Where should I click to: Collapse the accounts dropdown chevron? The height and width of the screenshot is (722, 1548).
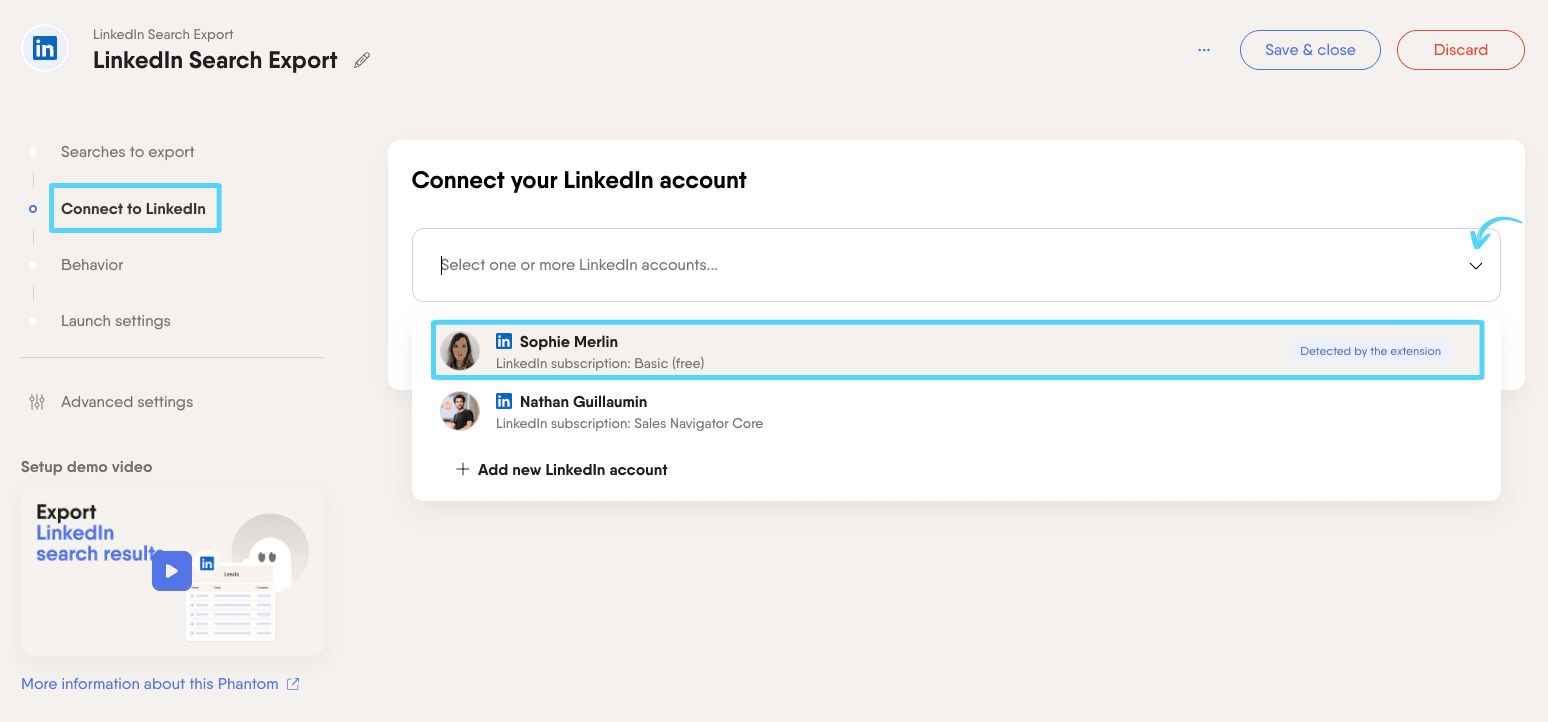click(1476, 266)
